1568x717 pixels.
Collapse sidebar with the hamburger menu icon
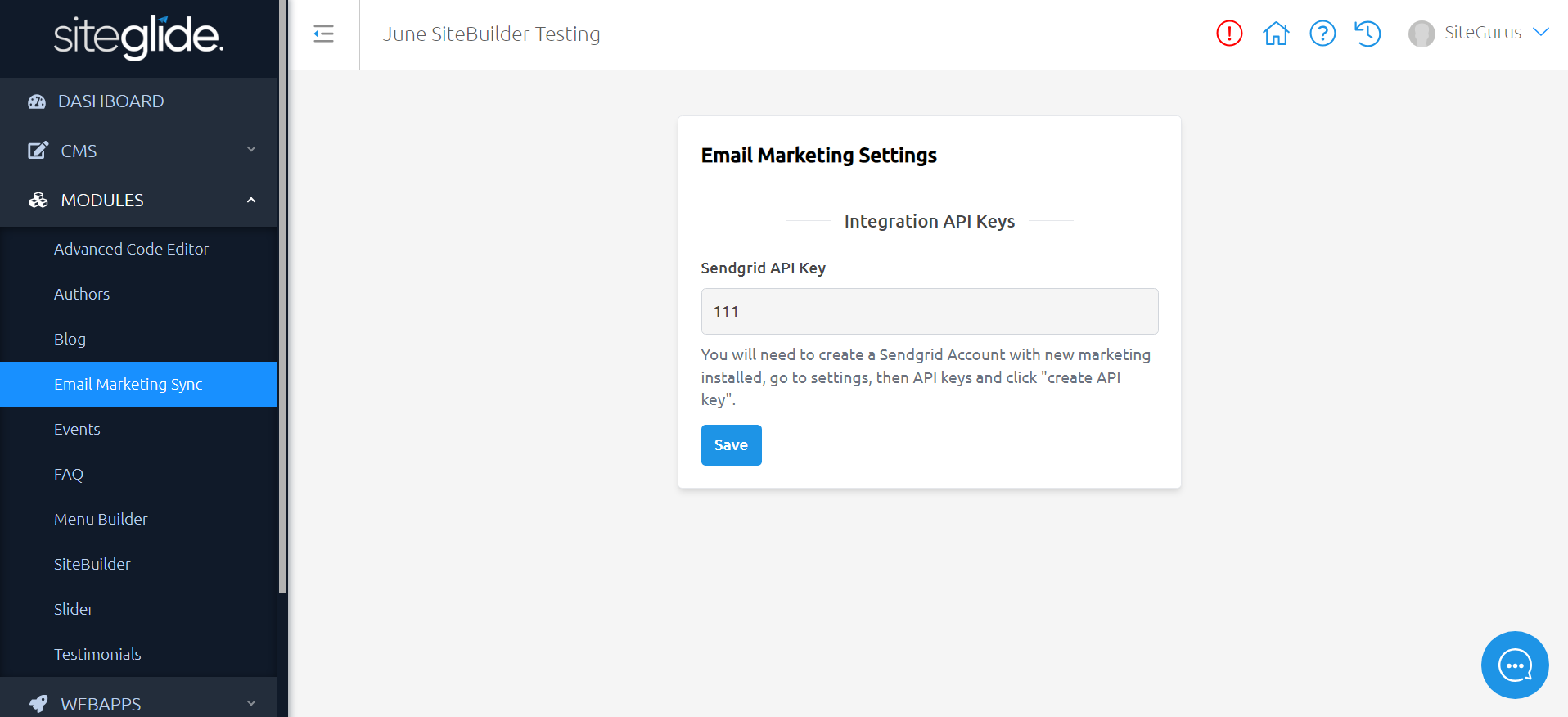(x=324, y=34)
